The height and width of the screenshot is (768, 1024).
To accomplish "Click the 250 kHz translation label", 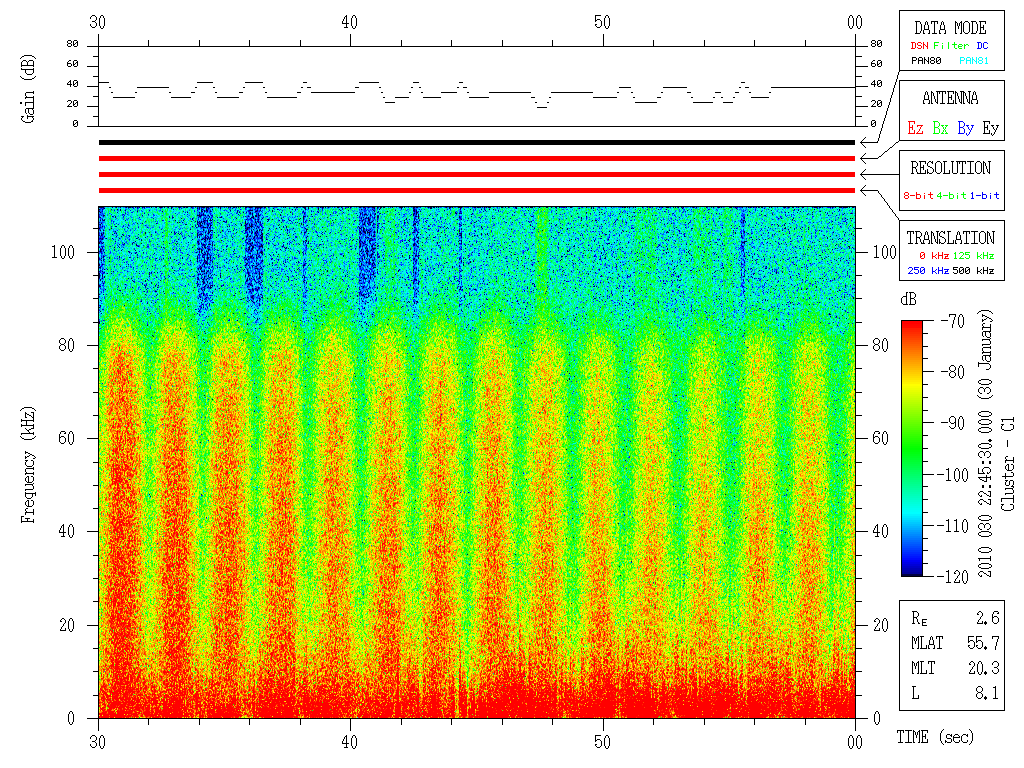I will point(928,270).
